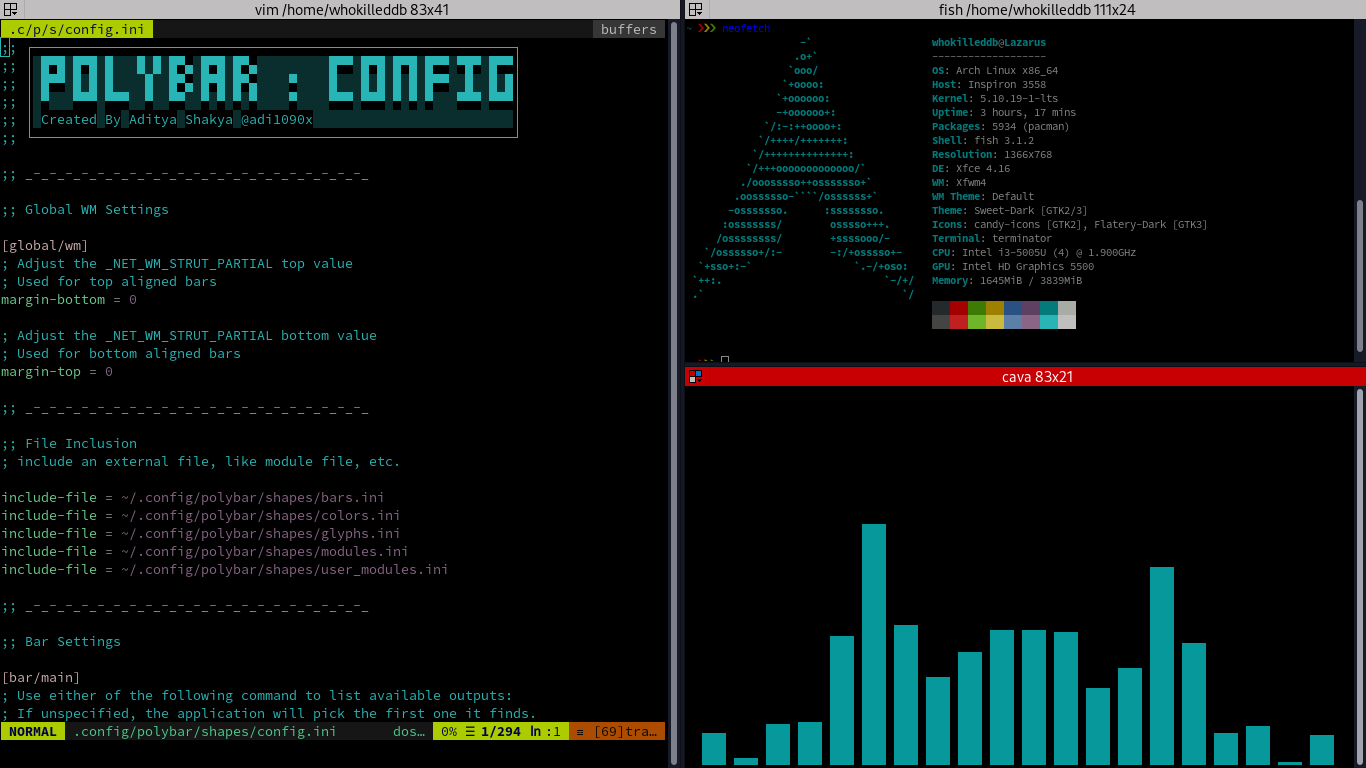Select the .c/p/s/config.ini tab label
1366x768 pixels.
76,29
